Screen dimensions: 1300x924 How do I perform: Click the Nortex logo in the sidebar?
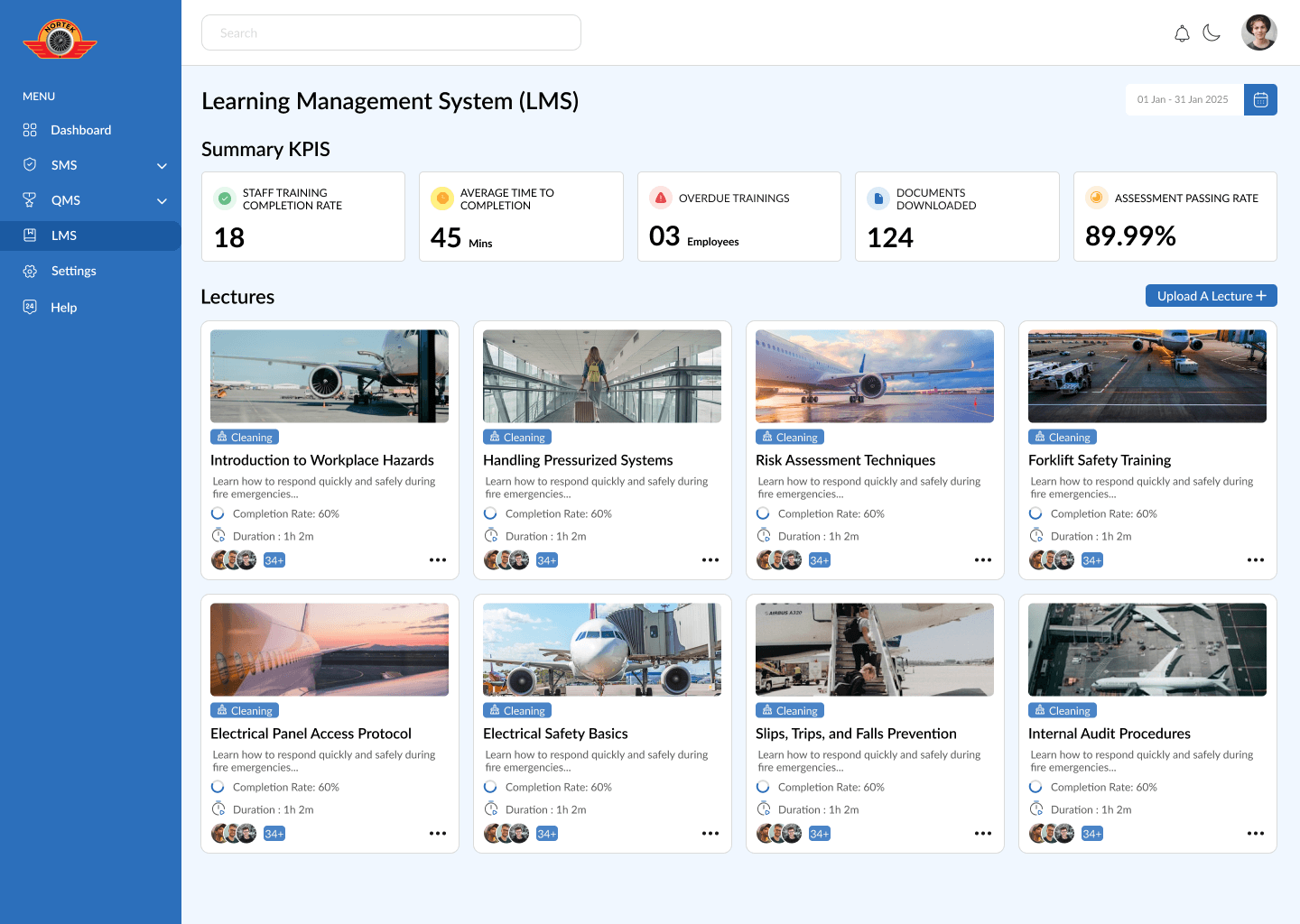(60, 41)
